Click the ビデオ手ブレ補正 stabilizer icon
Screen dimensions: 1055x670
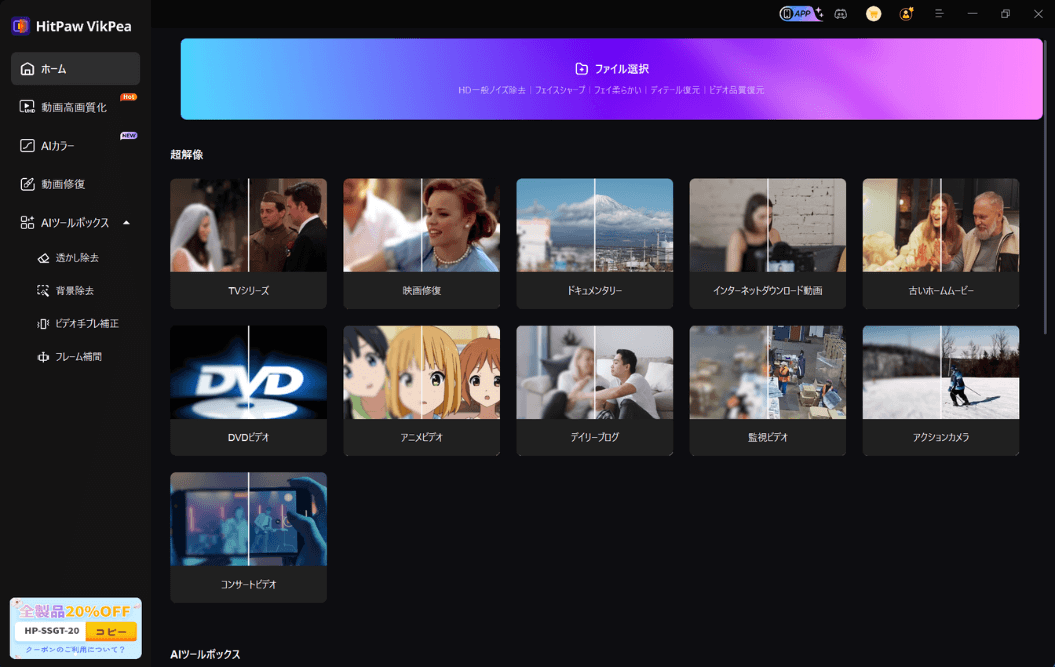[43, 324]
